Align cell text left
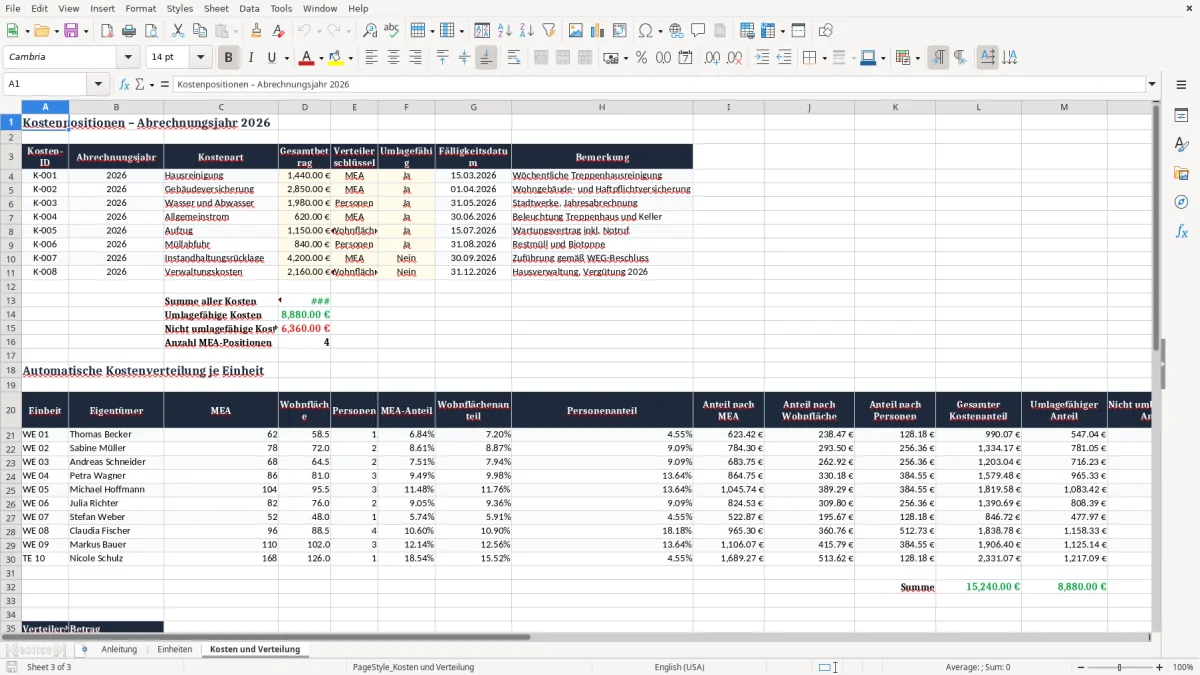The image size is (1200, 675). [x=371, y=58]
